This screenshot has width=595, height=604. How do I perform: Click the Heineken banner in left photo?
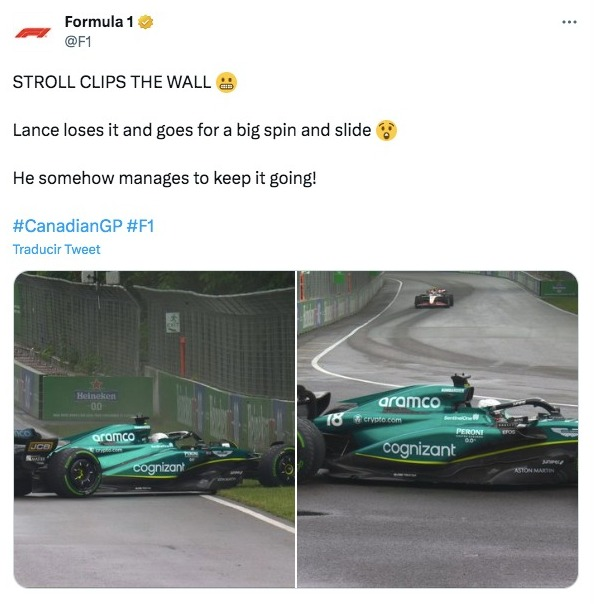[x=96, y=398]
